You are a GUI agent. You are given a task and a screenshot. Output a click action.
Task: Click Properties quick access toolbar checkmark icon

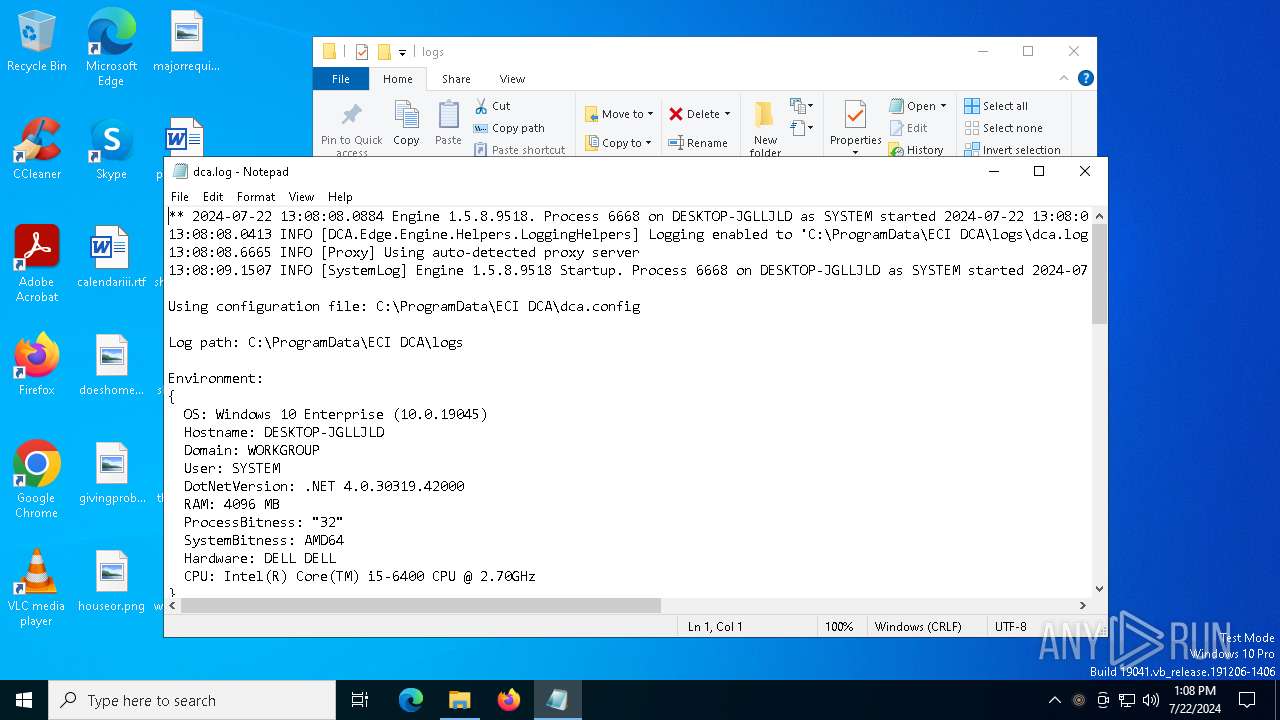(x=362, y=52)
